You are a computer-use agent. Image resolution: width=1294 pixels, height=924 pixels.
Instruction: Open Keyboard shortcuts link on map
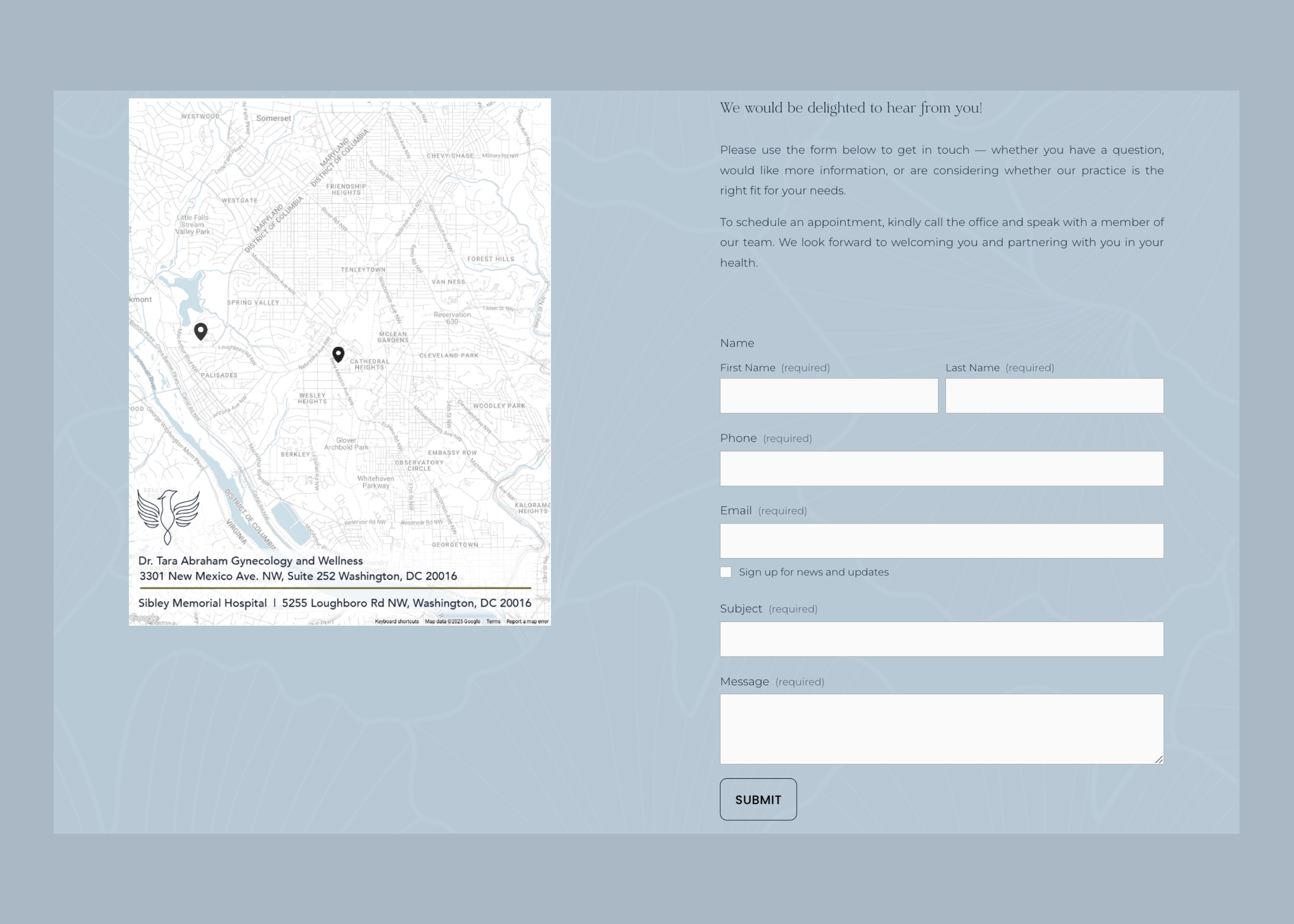click(397, 621)
